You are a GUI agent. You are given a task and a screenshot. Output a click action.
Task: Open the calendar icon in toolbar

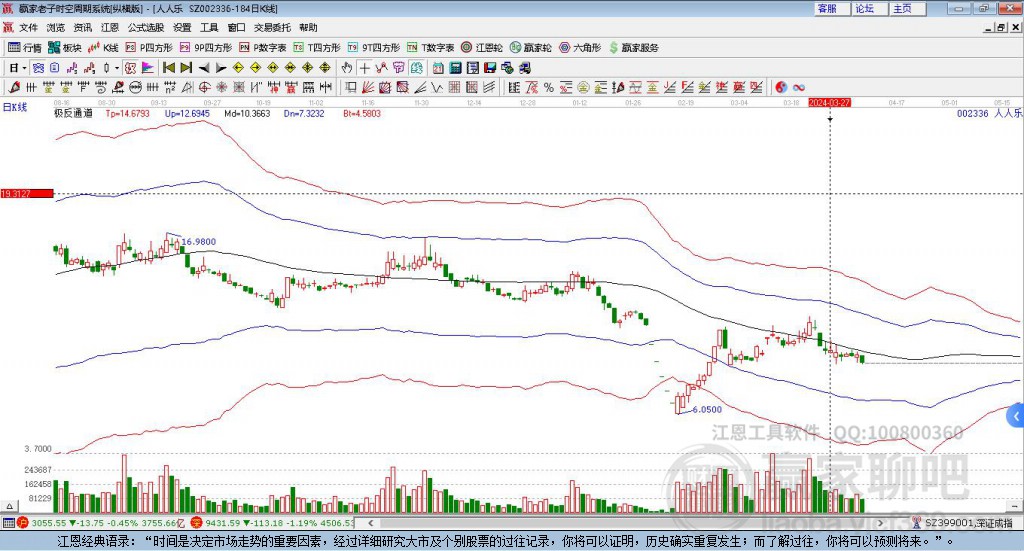point(438,68)
